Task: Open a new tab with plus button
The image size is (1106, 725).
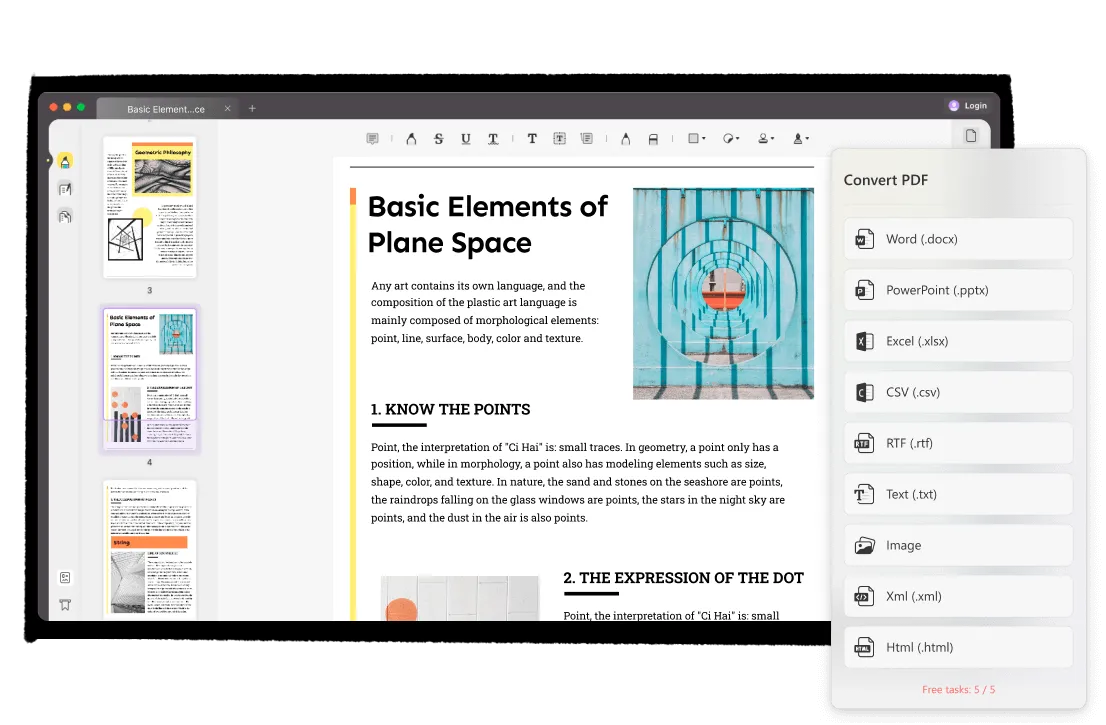Action: (252, 108)
